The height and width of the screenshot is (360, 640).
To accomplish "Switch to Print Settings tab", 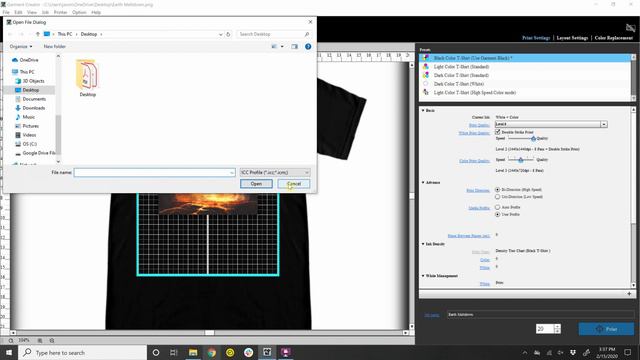I will pos(536,38).
